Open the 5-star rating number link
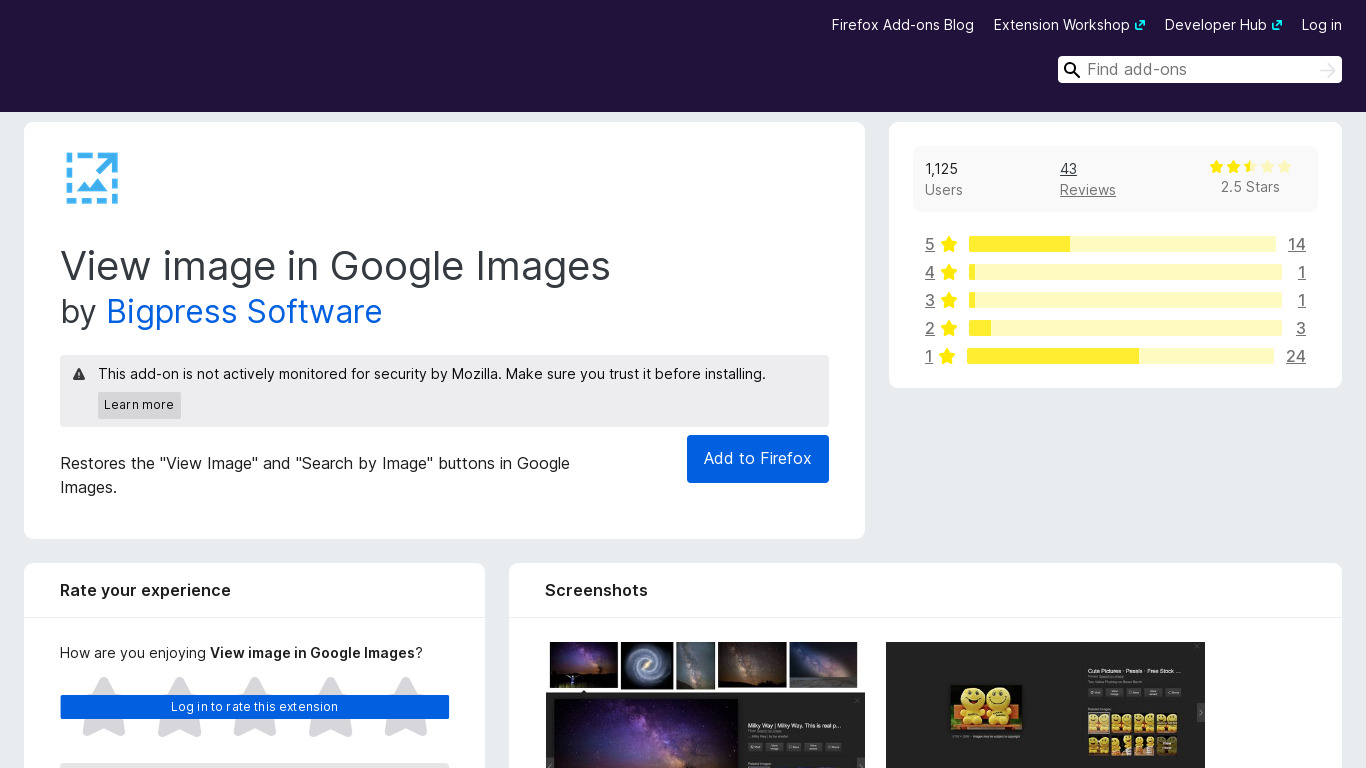 click(930, 244)
